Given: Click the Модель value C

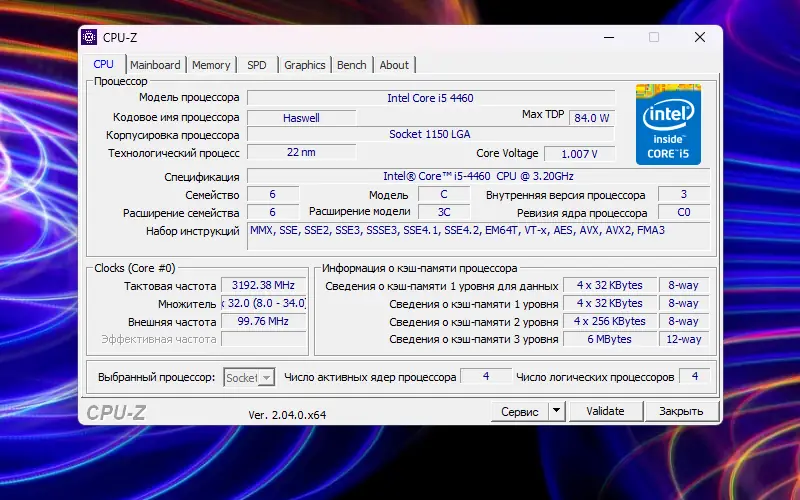Looking at the screenshot, I should (444, 194).
